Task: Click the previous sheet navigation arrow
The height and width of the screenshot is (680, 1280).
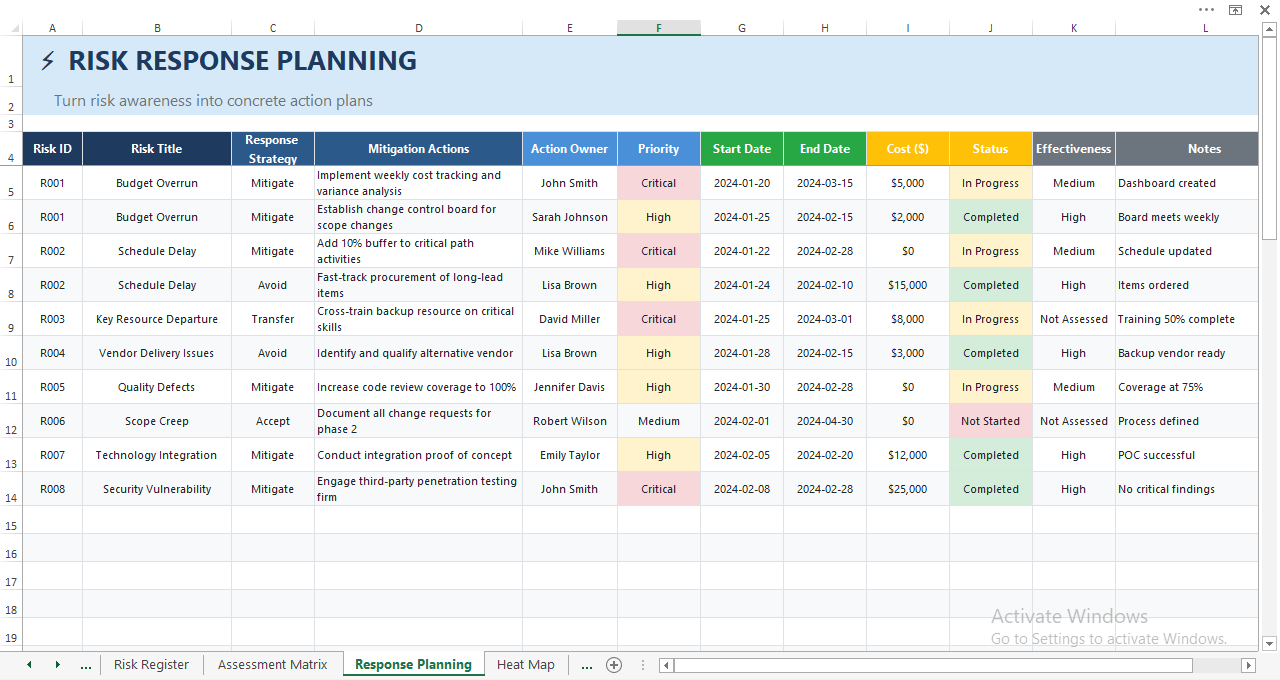Action: 29,665
